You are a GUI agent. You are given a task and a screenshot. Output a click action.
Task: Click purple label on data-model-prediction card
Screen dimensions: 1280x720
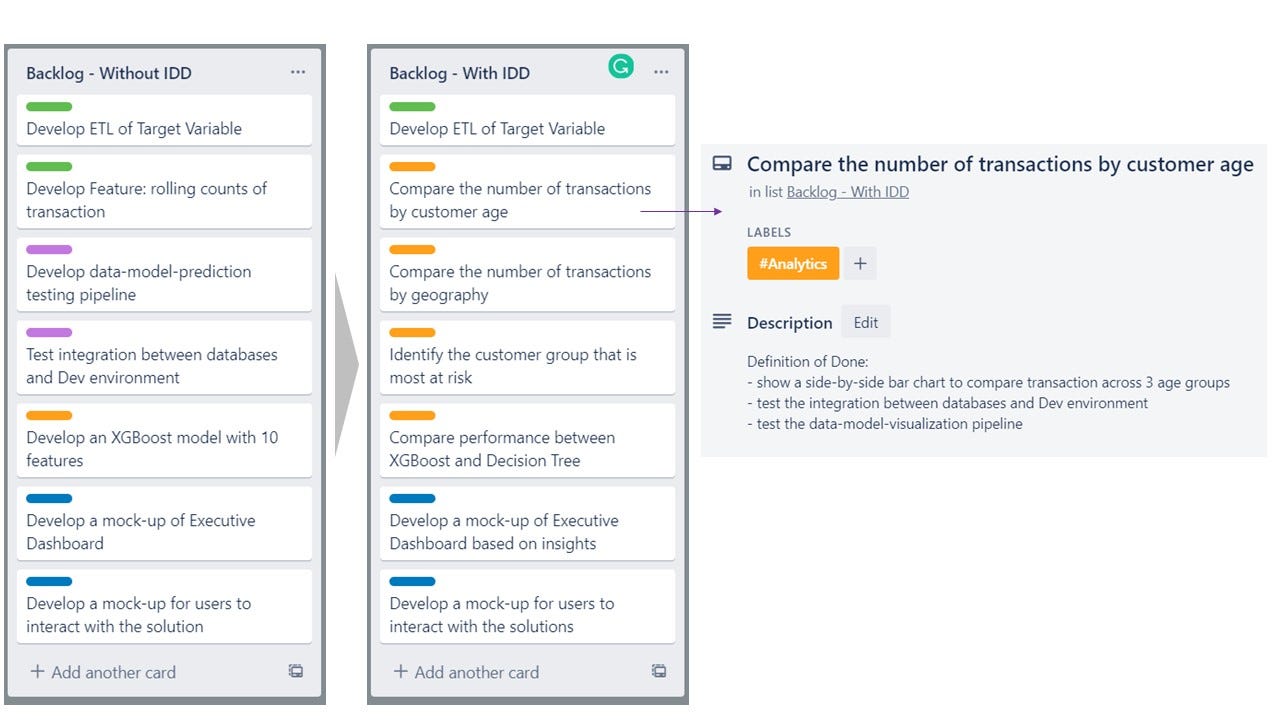[49, 250]
